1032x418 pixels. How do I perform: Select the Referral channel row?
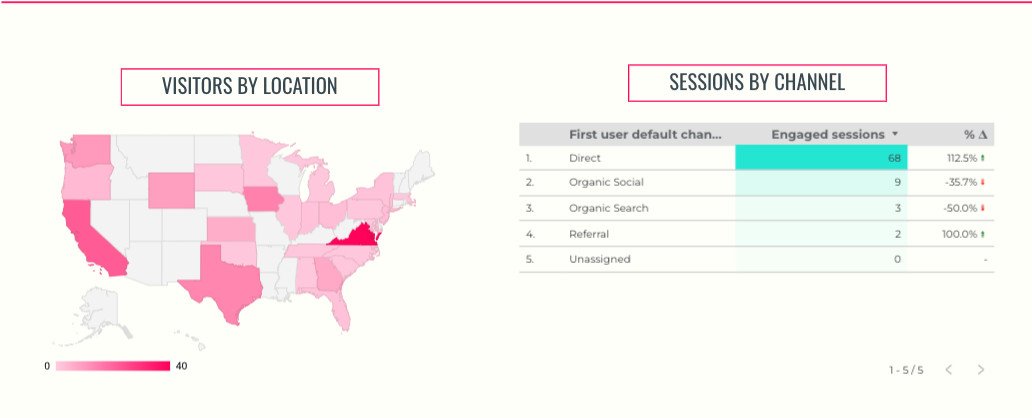pos(756,234)
